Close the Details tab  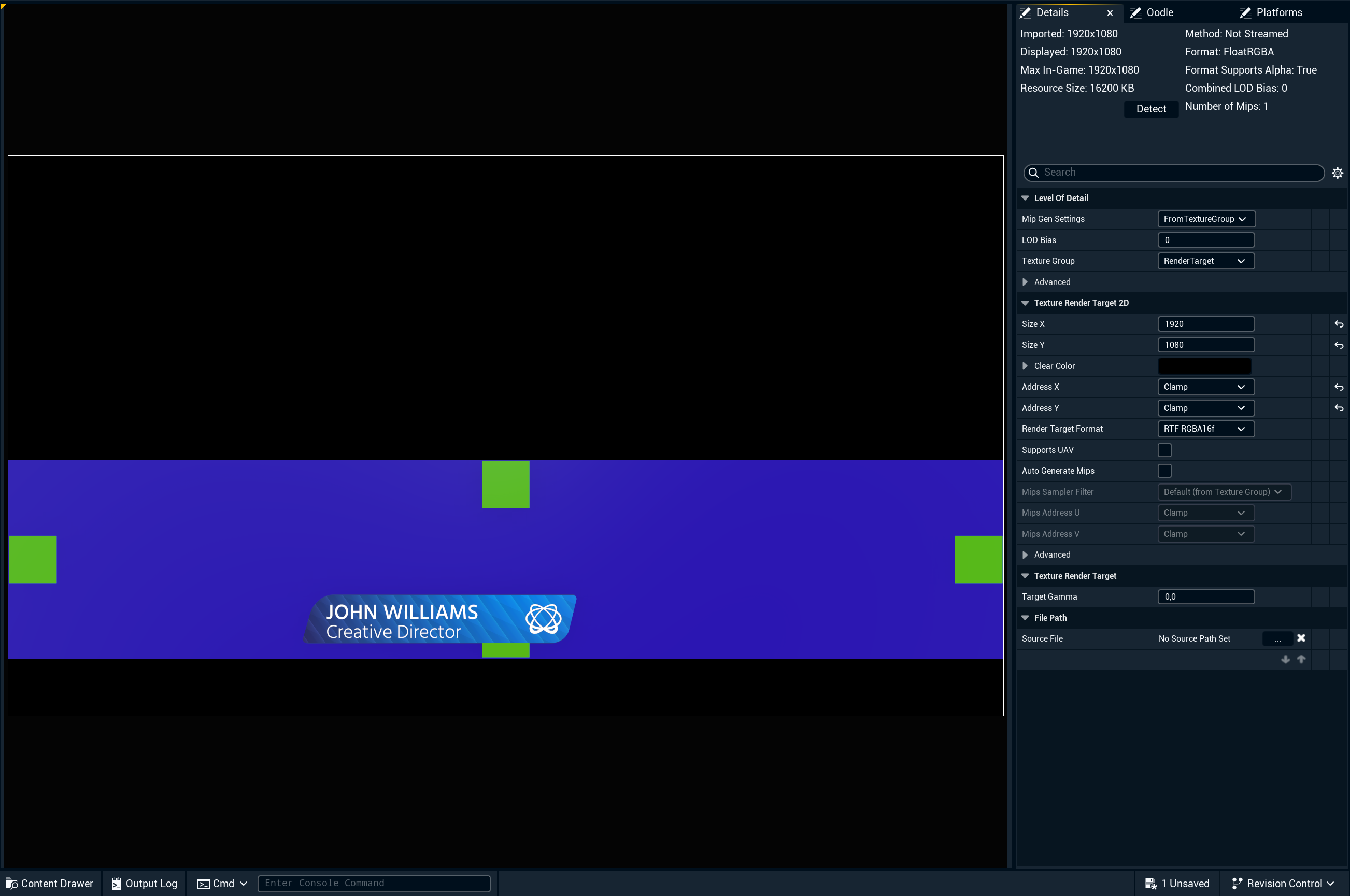coord(1110,12)
